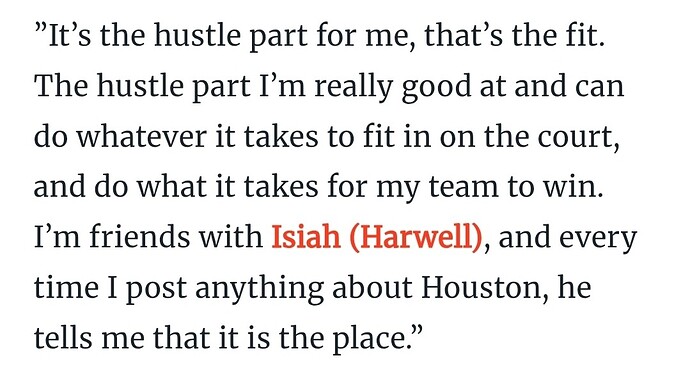Click the word "fit." ending first line
The height and width of the screenshot is (383, 690).
pos(585,36)
